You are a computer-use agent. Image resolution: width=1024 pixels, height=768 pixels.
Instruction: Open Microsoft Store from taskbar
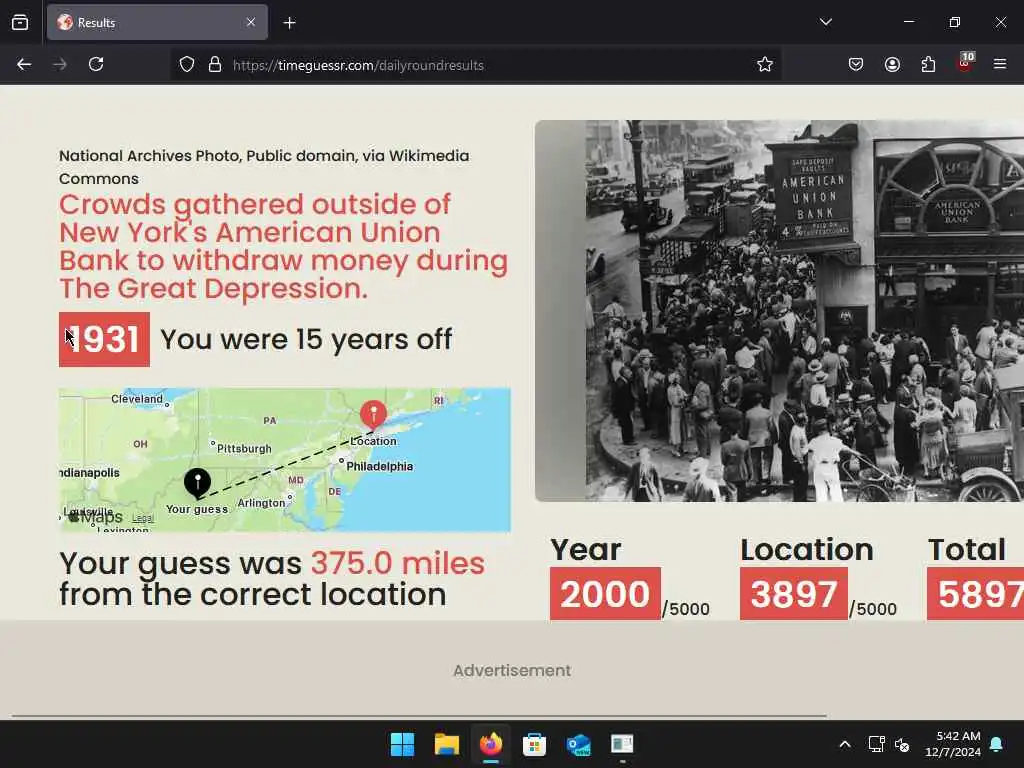(534, 744)
